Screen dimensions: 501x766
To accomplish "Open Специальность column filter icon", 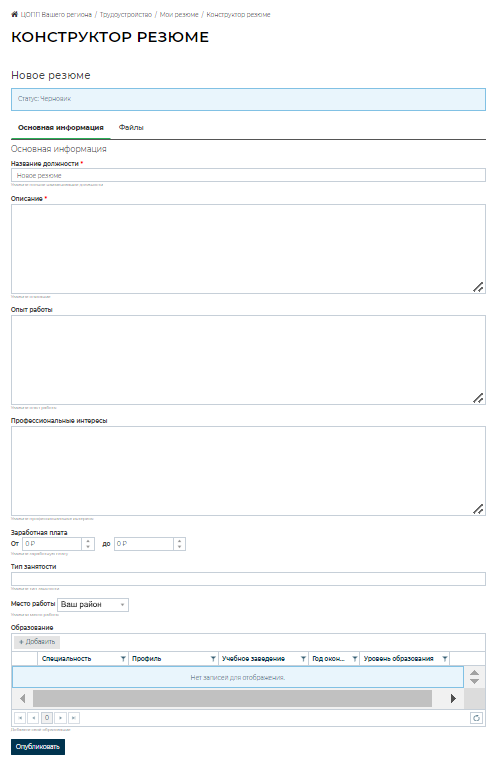I will pyautogui.click(x=123, y=659).
